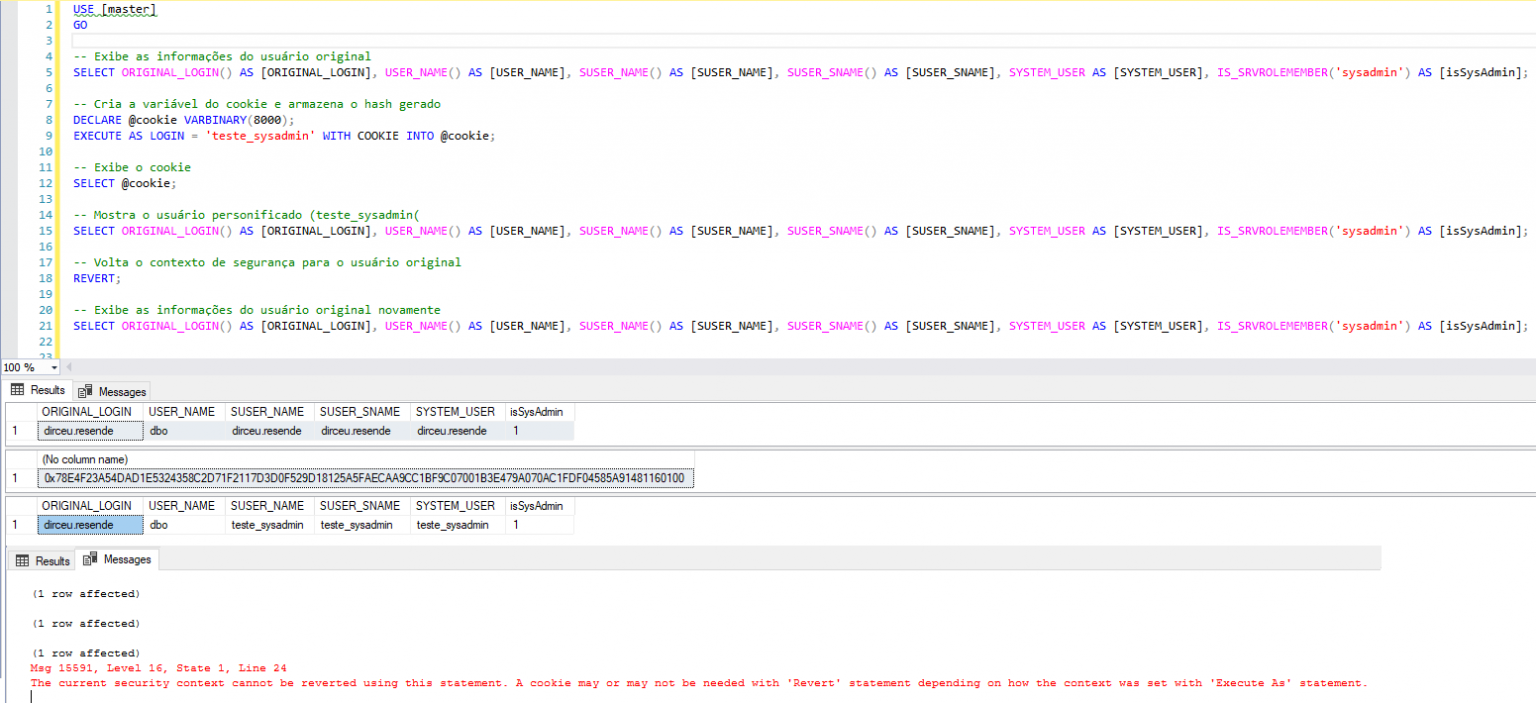Select the isSysAdmin column header

point(538,411)
